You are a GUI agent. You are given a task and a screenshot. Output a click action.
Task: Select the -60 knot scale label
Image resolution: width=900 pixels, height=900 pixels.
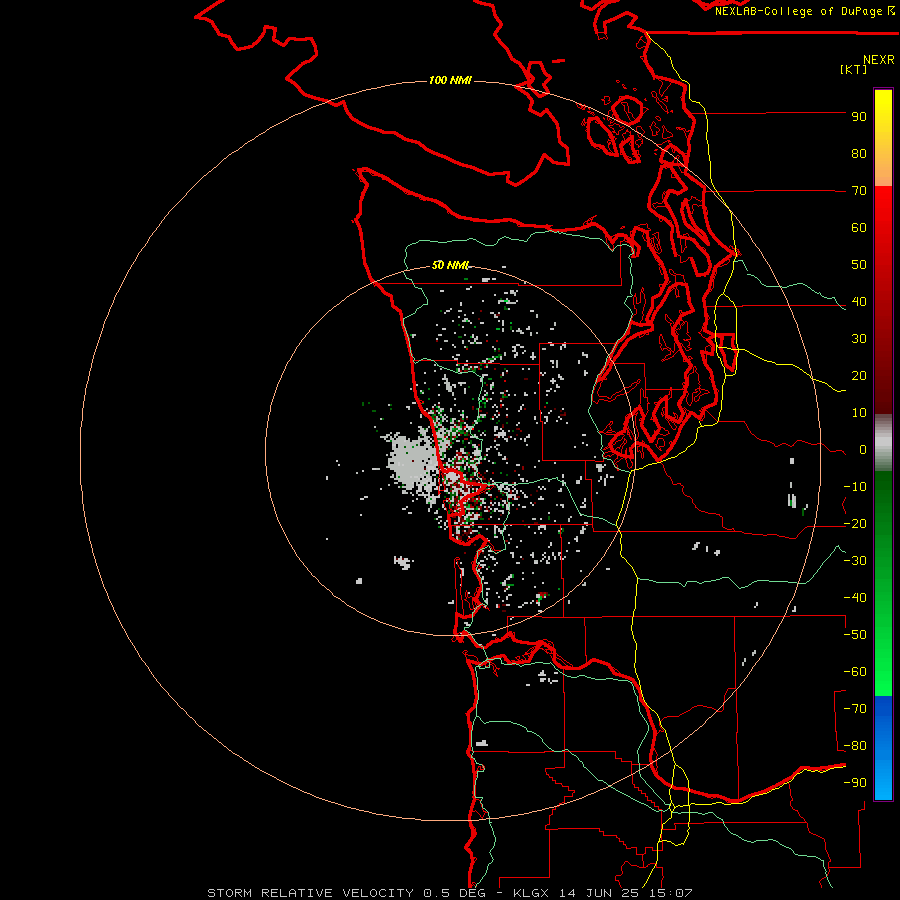point(855,672)
